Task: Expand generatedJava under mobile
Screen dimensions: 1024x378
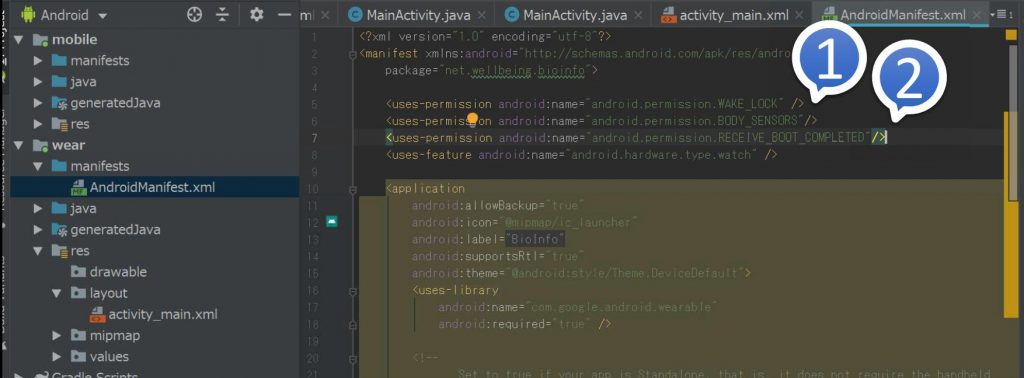Action: 38,103
